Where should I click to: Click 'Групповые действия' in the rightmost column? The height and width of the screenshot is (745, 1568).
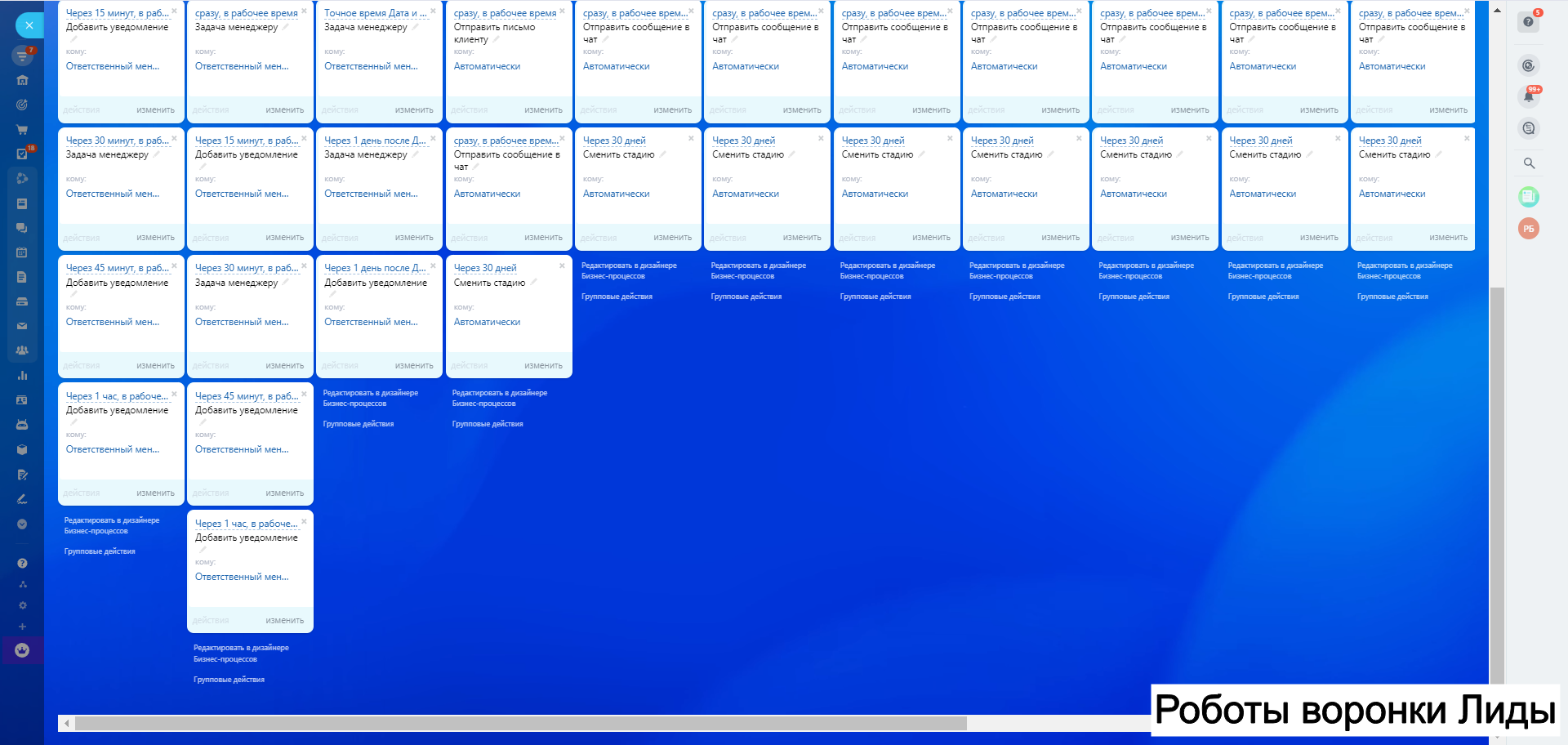point(1392,297)
